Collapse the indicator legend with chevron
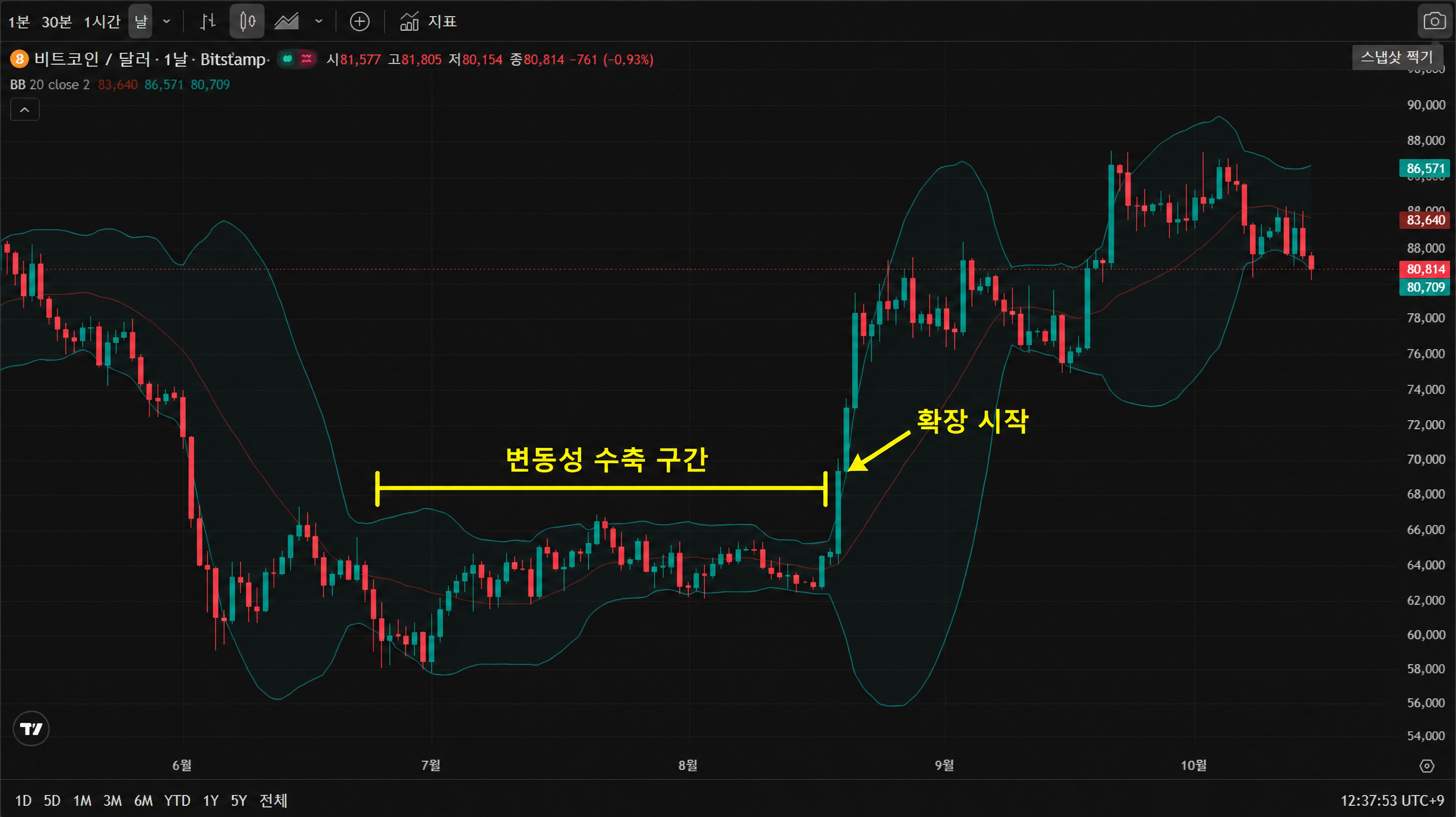The image size is (1456, 817). [x=25, y=110]
